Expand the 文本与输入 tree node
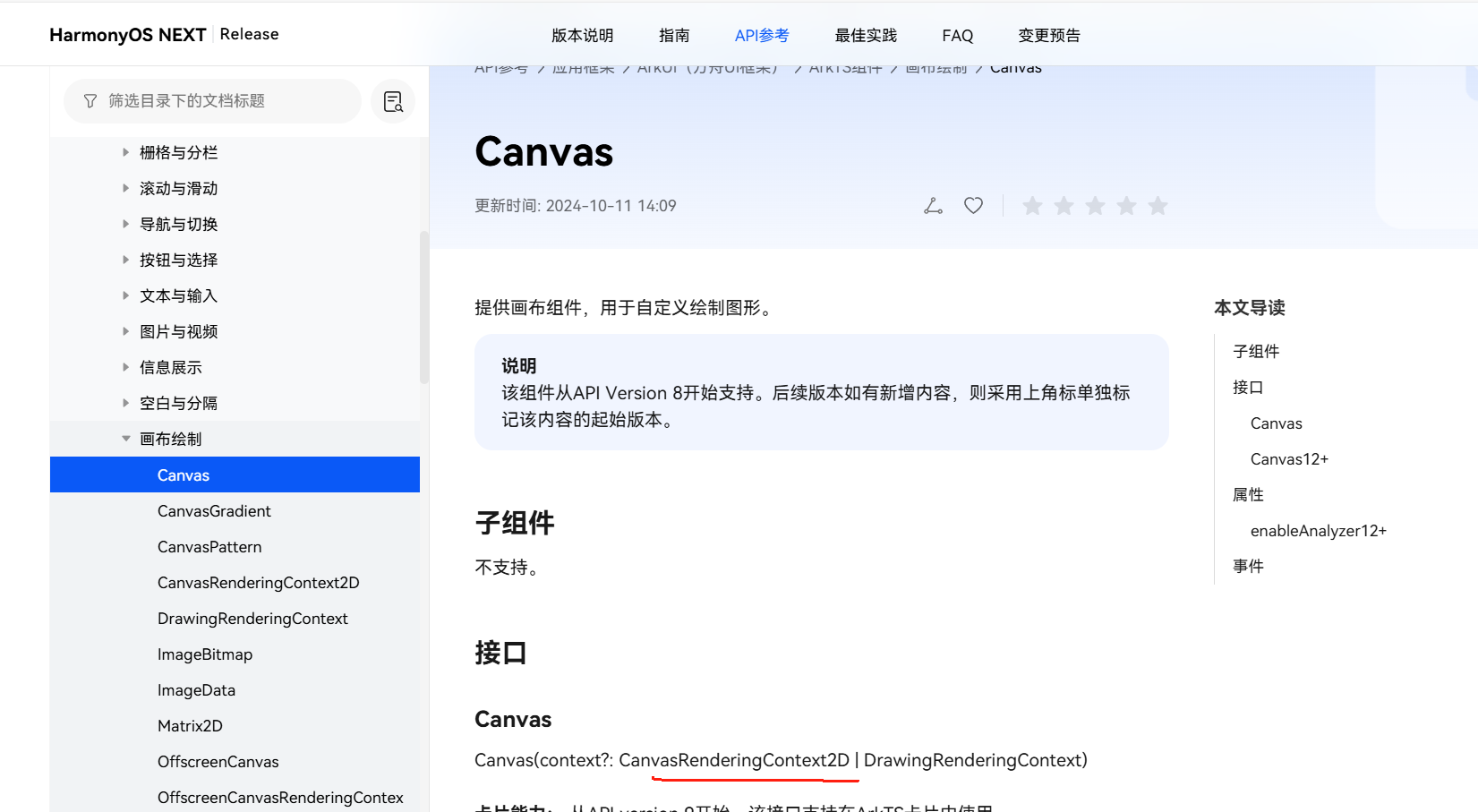Screen dimensions: 1478x812 [125, 295]
